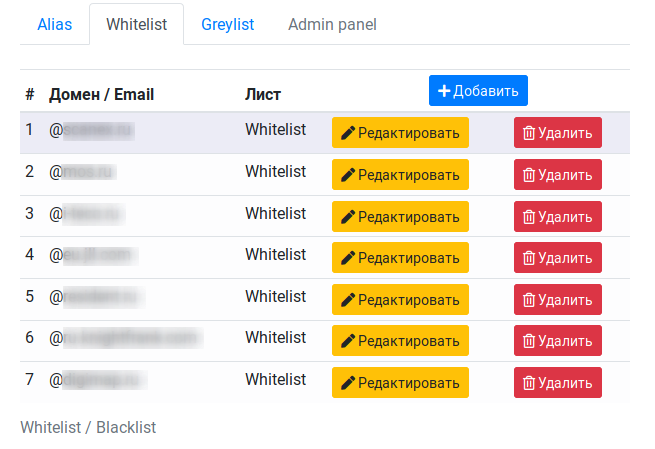Edit row 5 with Редактировать button
Image resolution: width=655 pixels, height=449 pixels.
point(400,299)
